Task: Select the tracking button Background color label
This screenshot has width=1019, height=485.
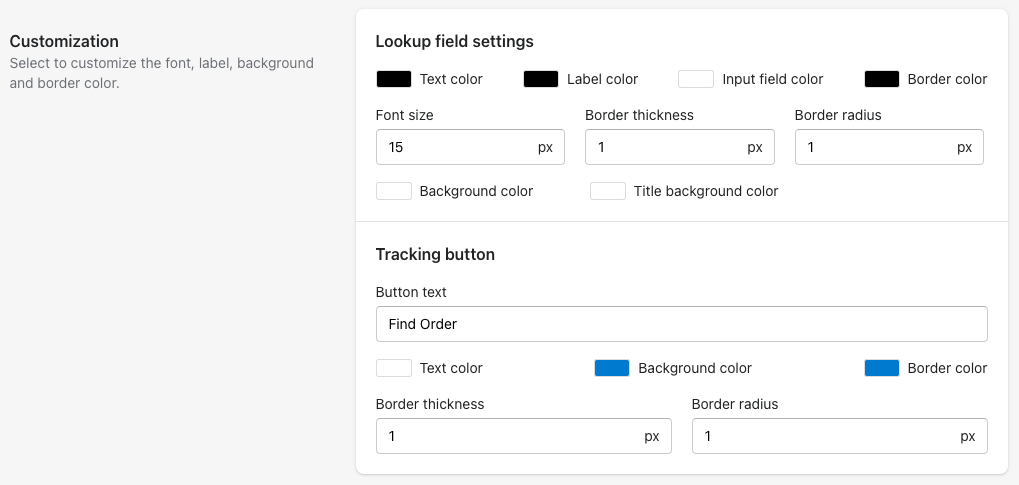Action: coord(695,368)
